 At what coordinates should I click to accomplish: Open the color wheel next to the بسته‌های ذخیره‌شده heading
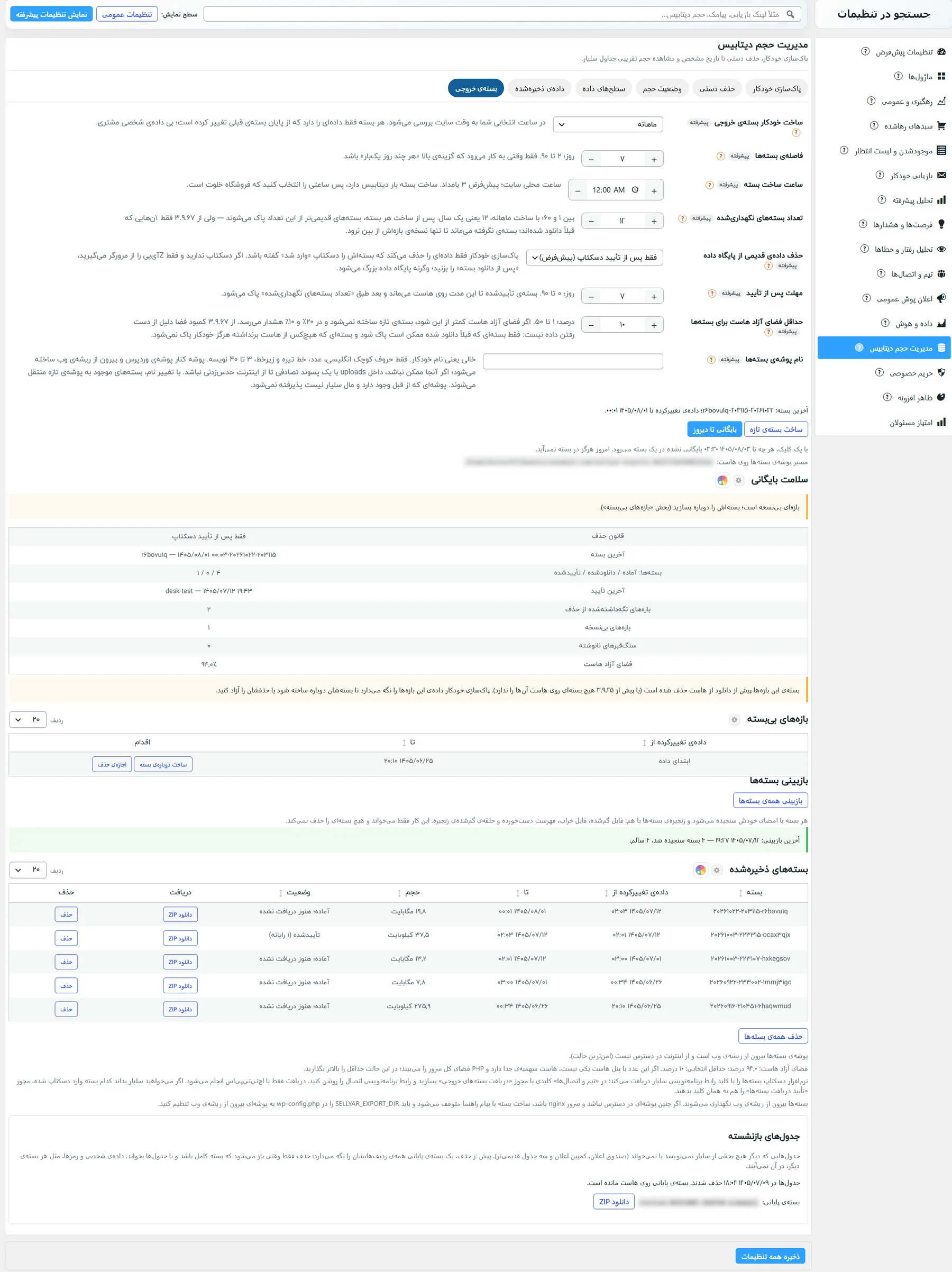pos(700,871)
